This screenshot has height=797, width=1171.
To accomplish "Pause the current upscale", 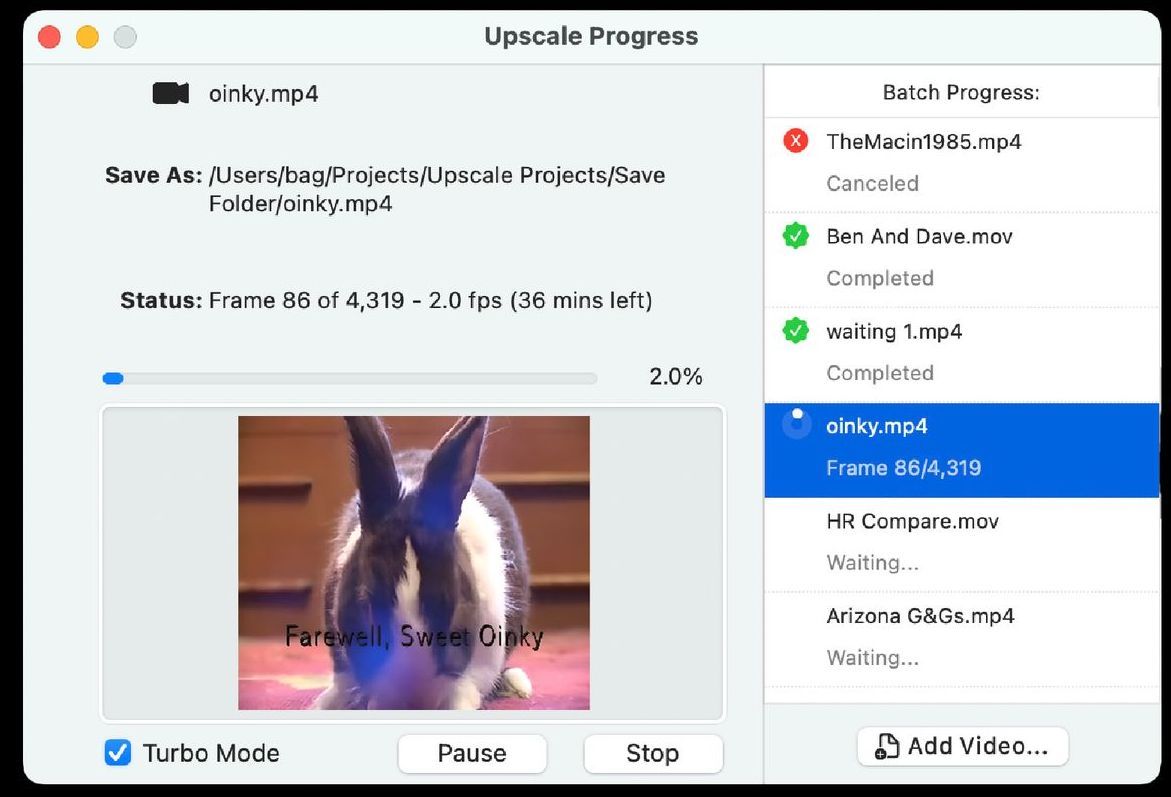I will tap(472, 753).
